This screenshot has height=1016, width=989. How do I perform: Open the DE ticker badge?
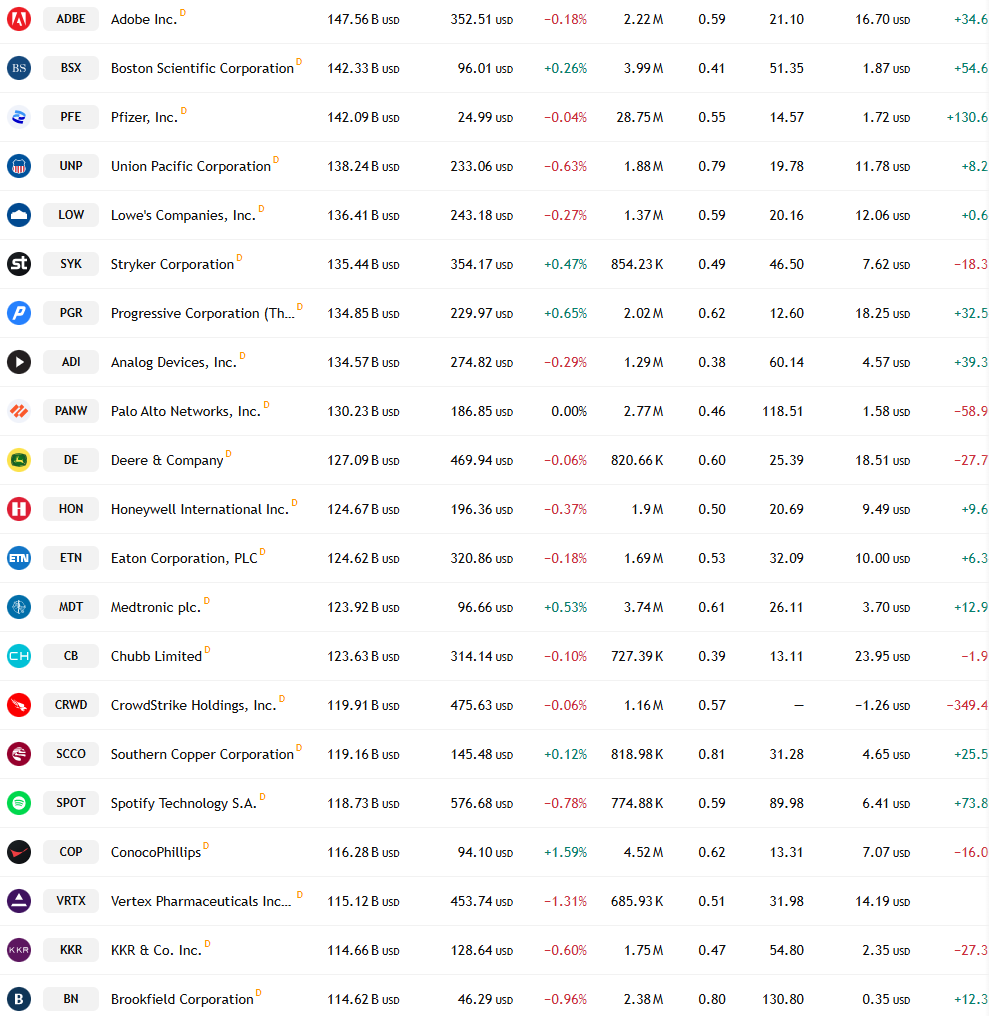(x=71, y=460)
